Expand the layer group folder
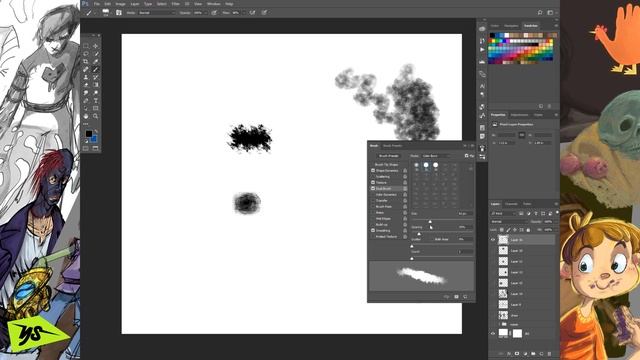 499,324
